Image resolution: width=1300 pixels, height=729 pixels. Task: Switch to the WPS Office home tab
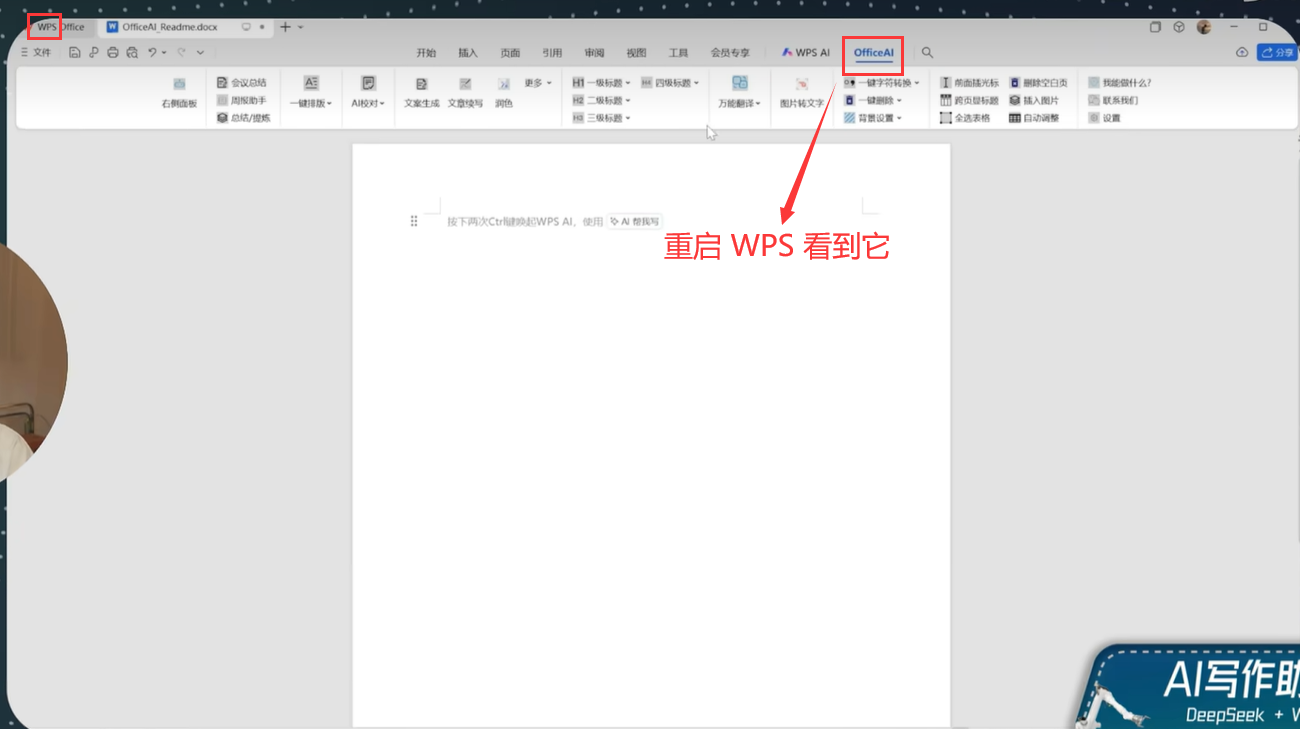pos(60,27)
